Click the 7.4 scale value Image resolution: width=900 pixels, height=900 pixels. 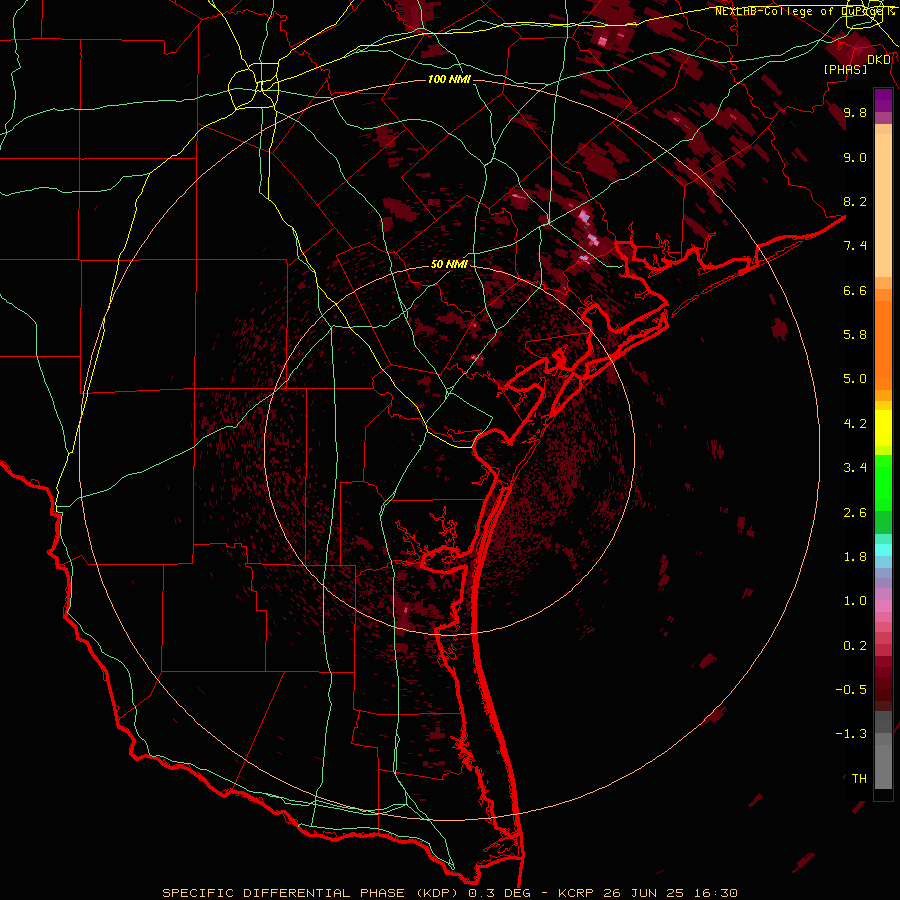[x=855, y=246]
